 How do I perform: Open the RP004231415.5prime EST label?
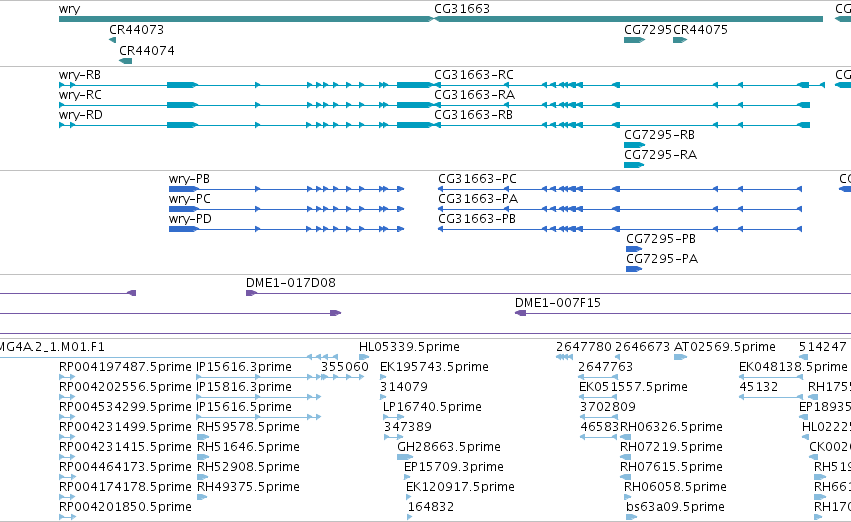(125, 448)
